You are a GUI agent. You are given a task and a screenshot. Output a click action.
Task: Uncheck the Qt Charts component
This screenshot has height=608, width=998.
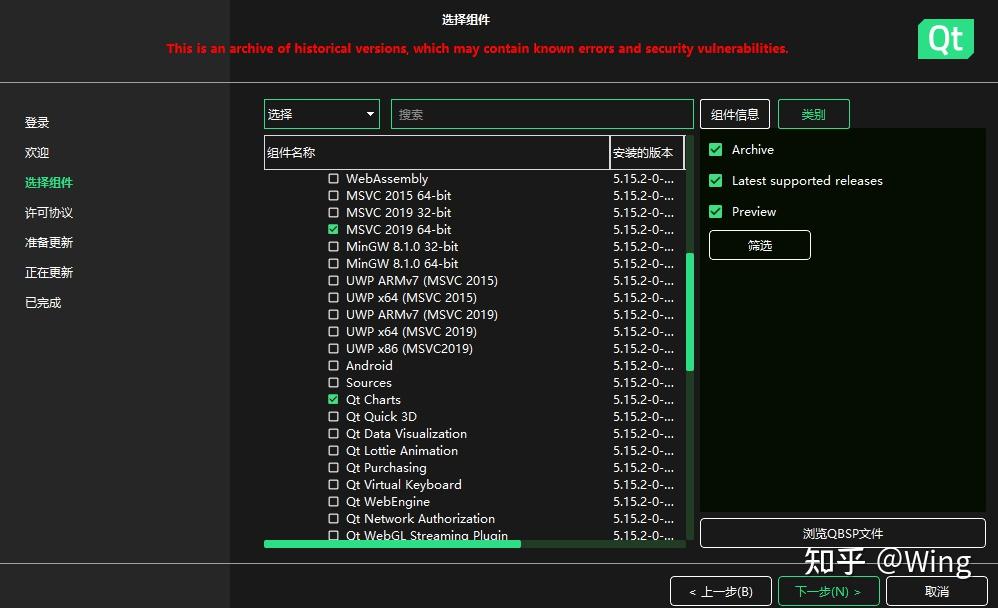tap(333, 399)
